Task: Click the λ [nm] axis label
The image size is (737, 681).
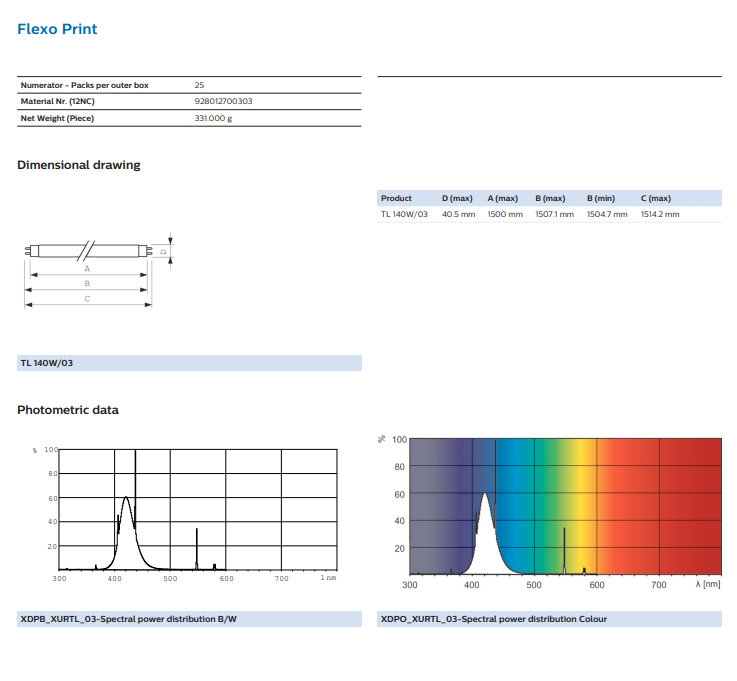Action: [707, 584]
